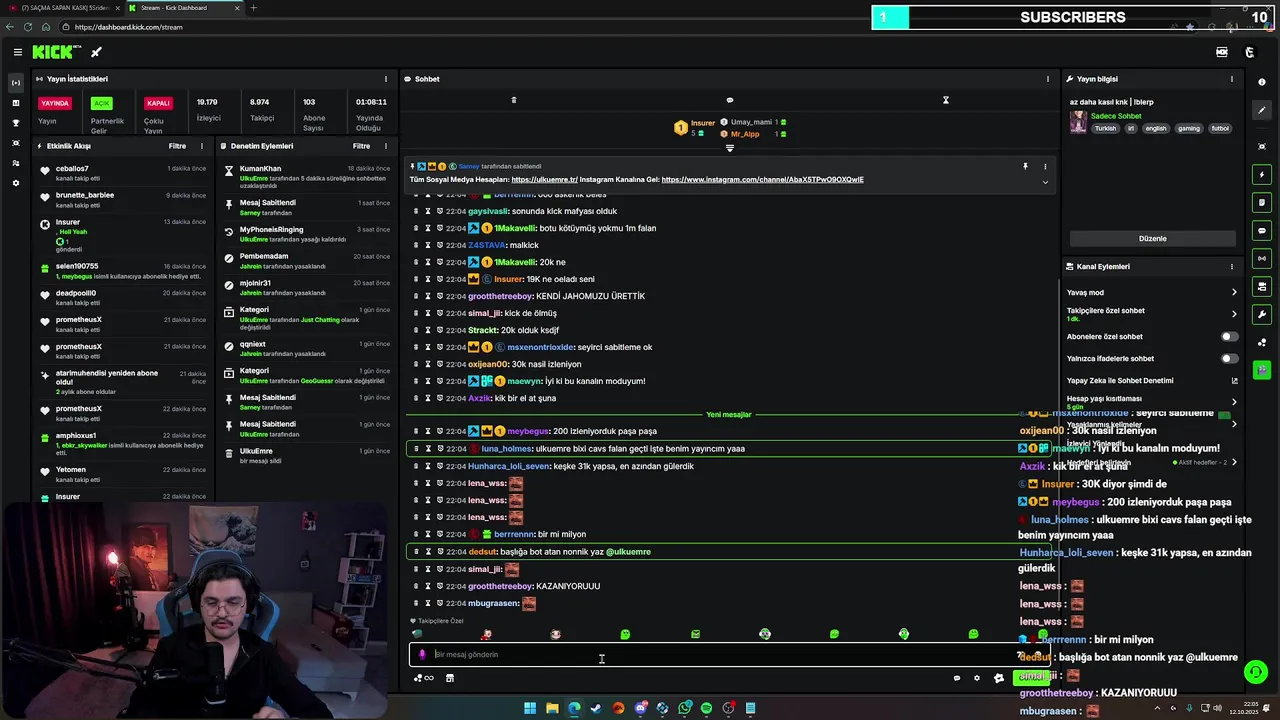The image size is (1280, 720).
Task: Open the shop icon below message box
Action: tap(450, 678)
